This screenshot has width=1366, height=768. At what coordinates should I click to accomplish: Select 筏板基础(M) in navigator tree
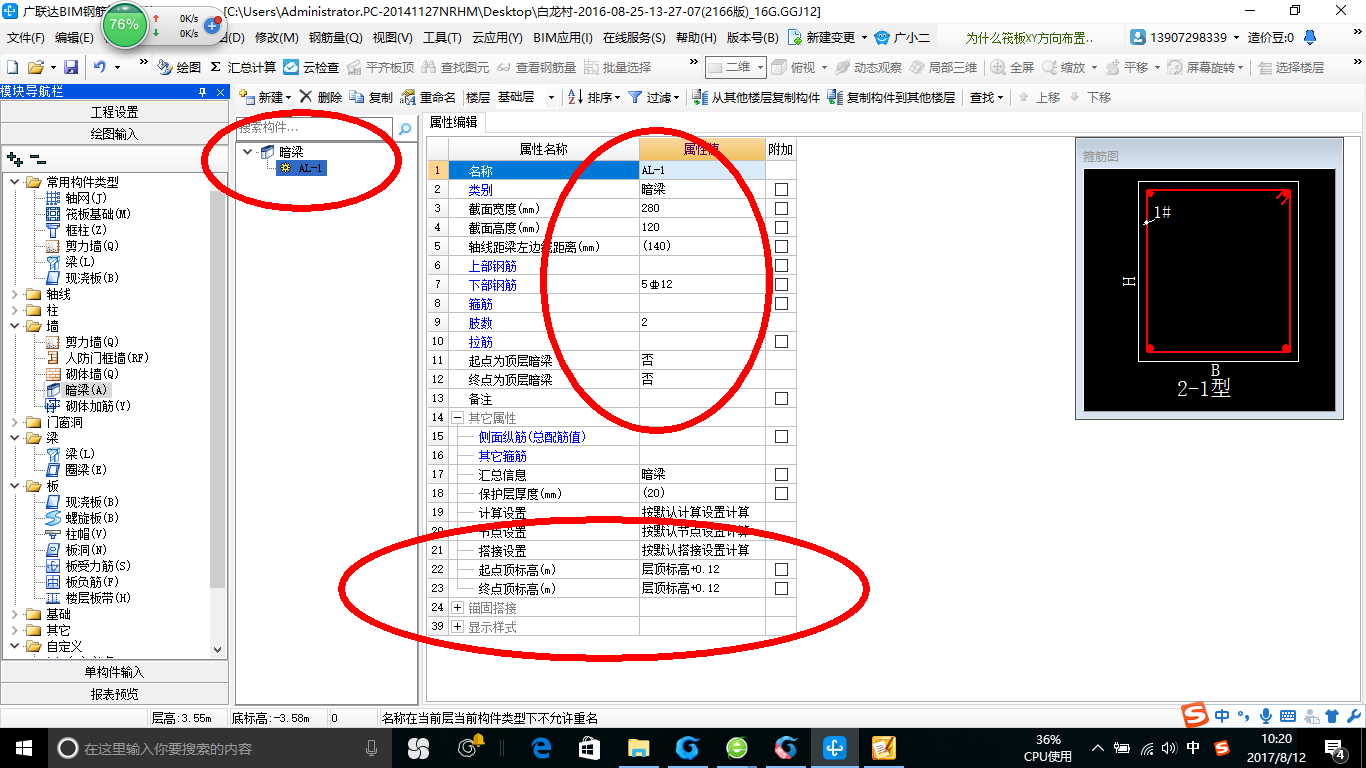tap(89, 214)
